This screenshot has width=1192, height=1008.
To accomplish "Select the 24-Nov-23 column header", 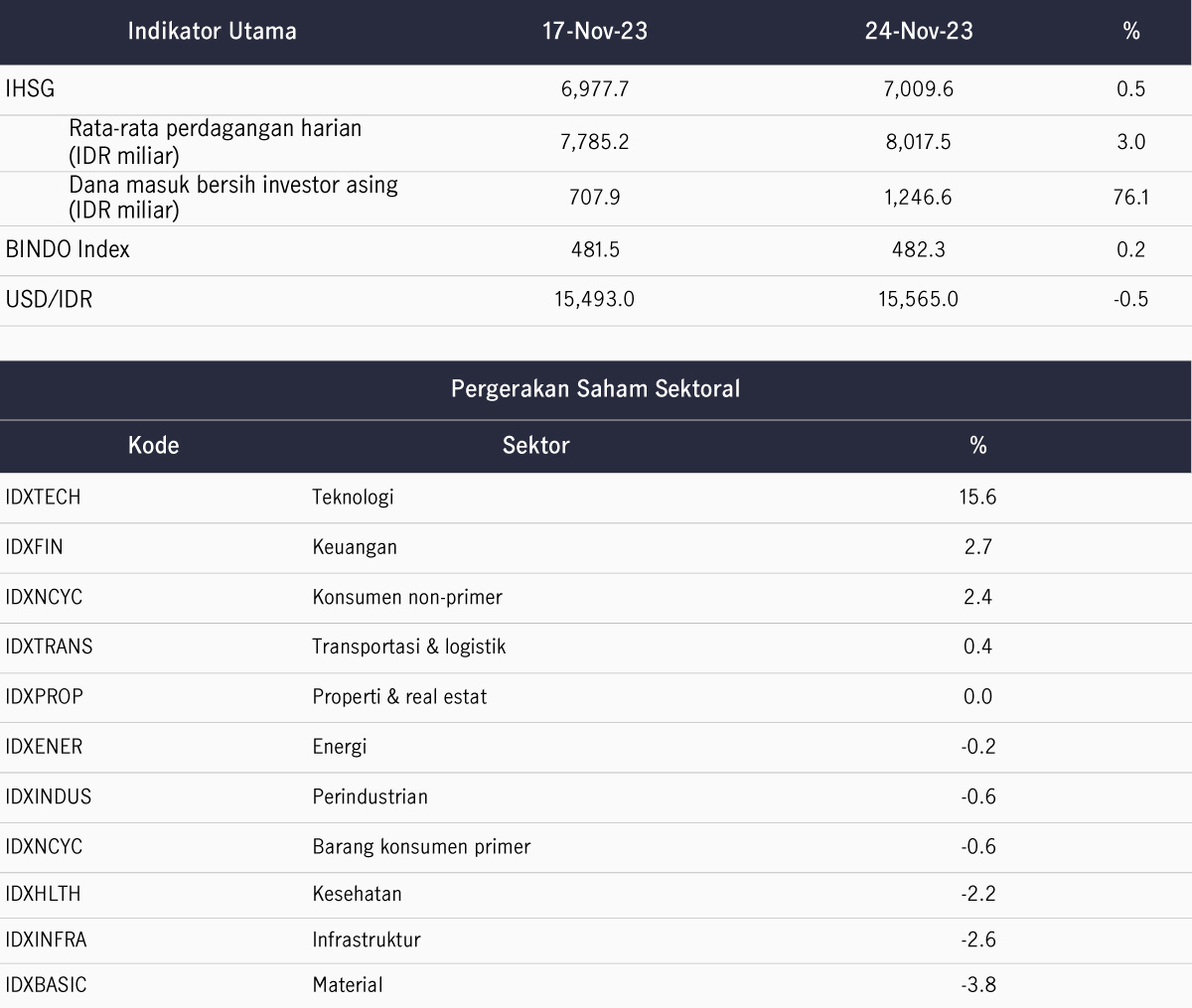I will (x=919, y=31).
